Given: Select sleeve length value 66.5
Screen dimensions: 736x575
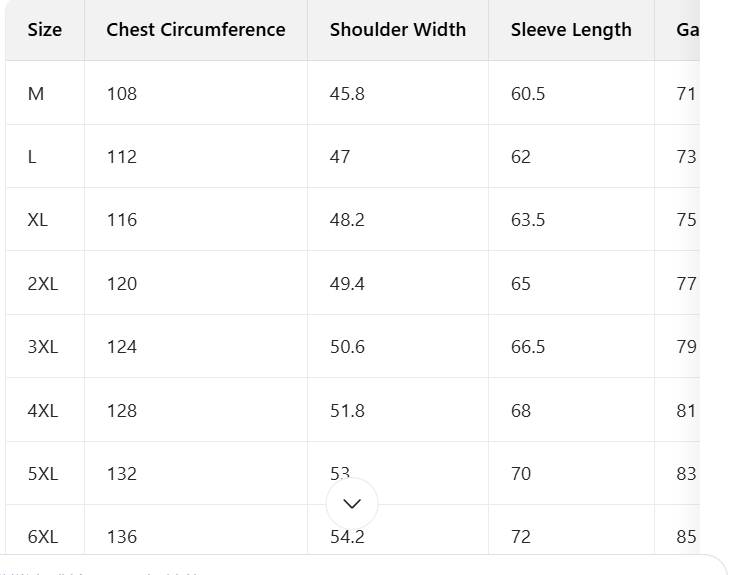Looking at the screenshot, I should (528, 347).
